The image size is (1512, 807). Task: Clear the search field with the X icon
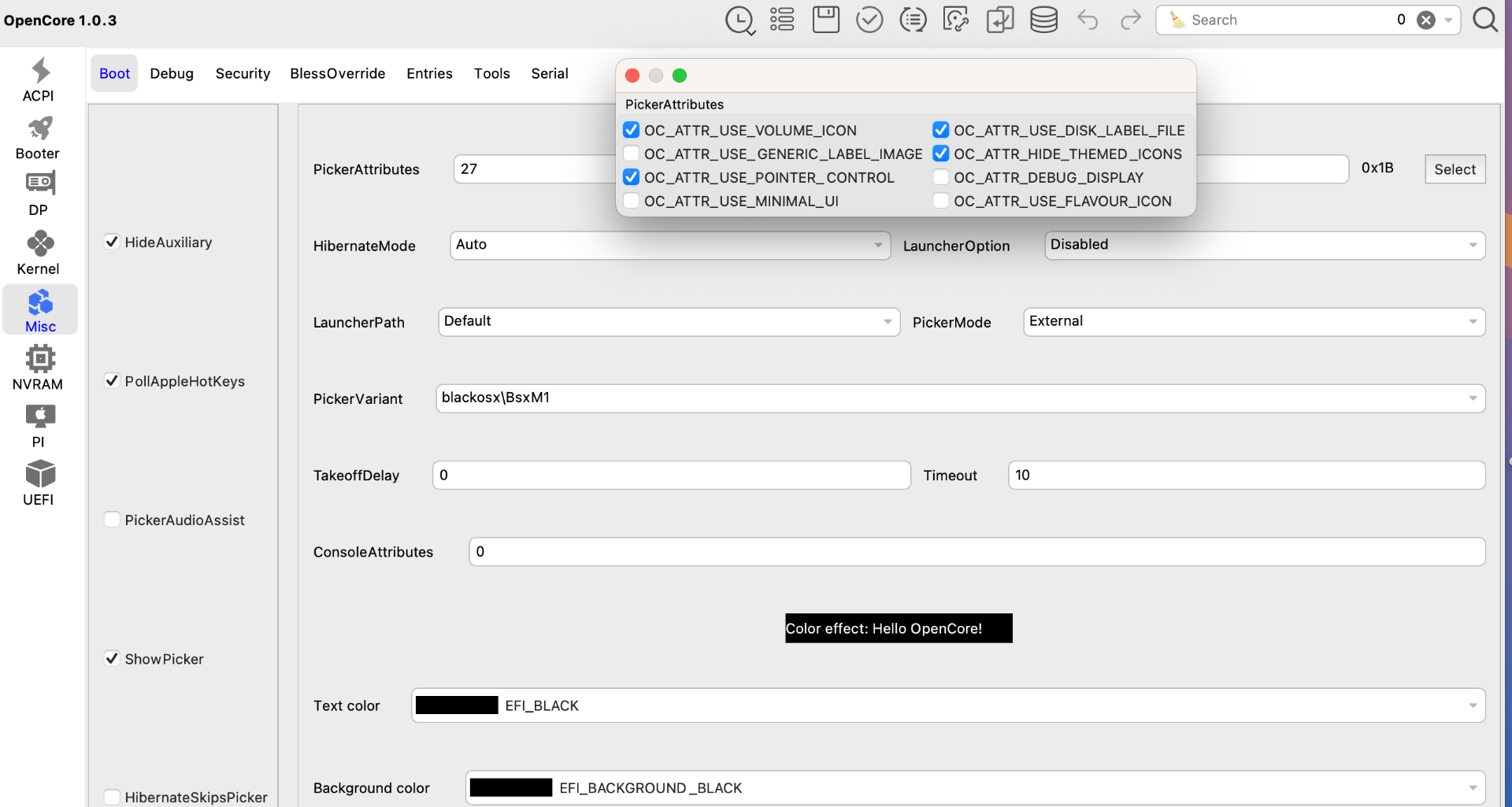click(x=1426, y=20)
